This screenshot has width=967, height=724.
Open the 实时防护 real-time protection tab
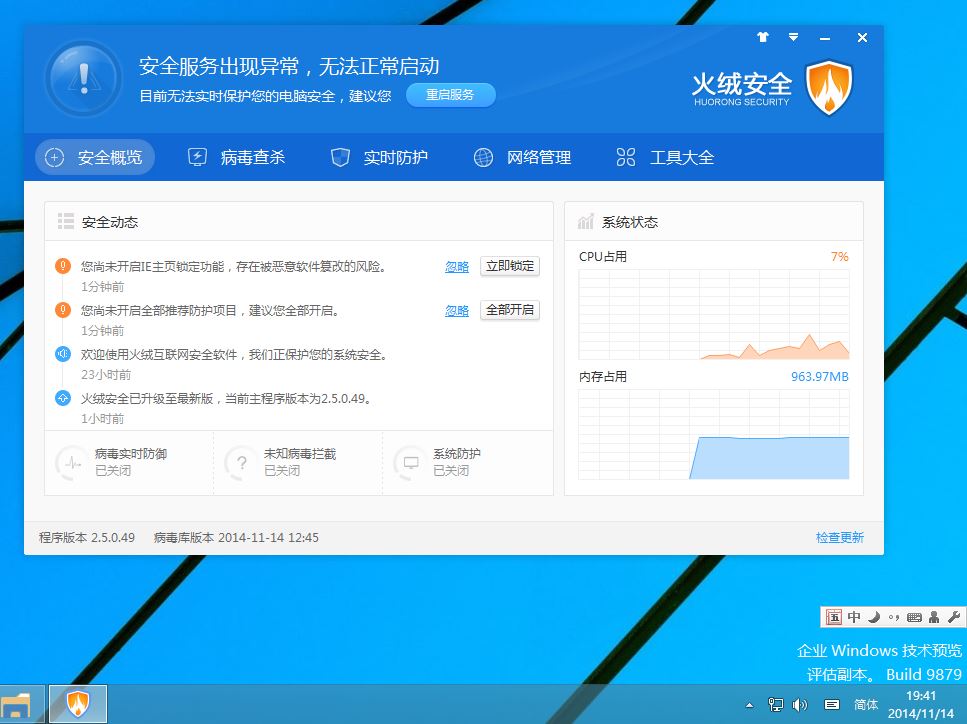[x=379, y=157]
